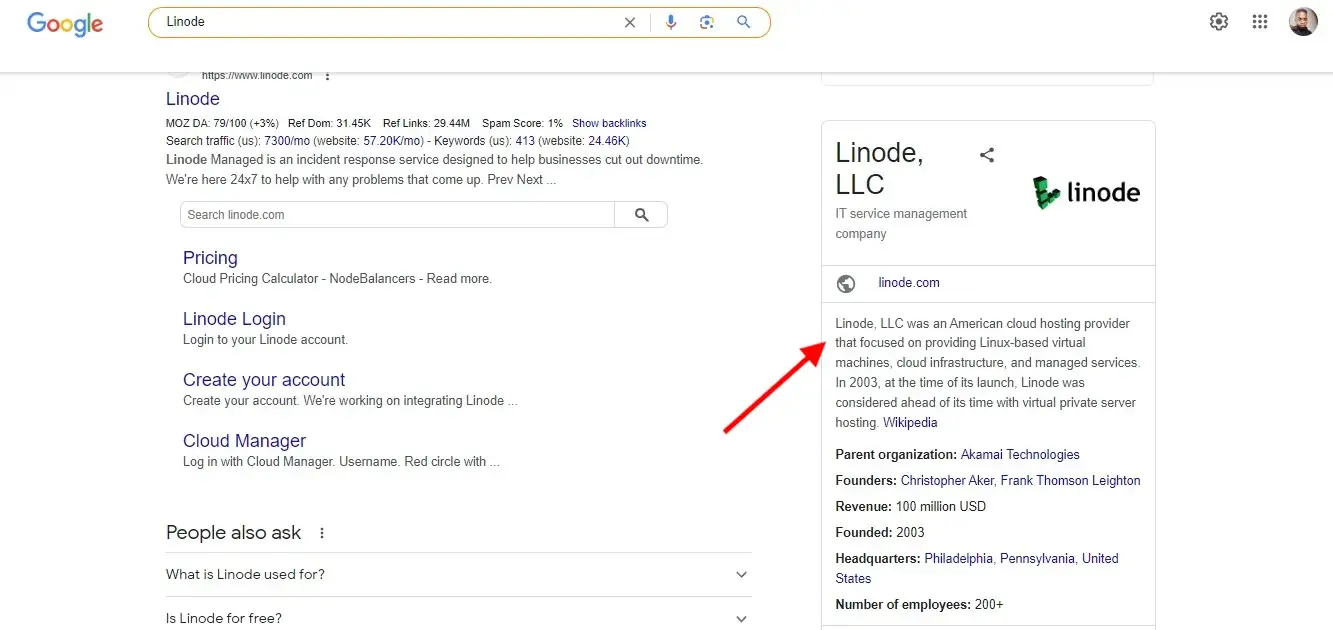The width and height of the screenshot is (1333, 630).
Task: Open the Pricing sitelink
Action: pos(210,258)
